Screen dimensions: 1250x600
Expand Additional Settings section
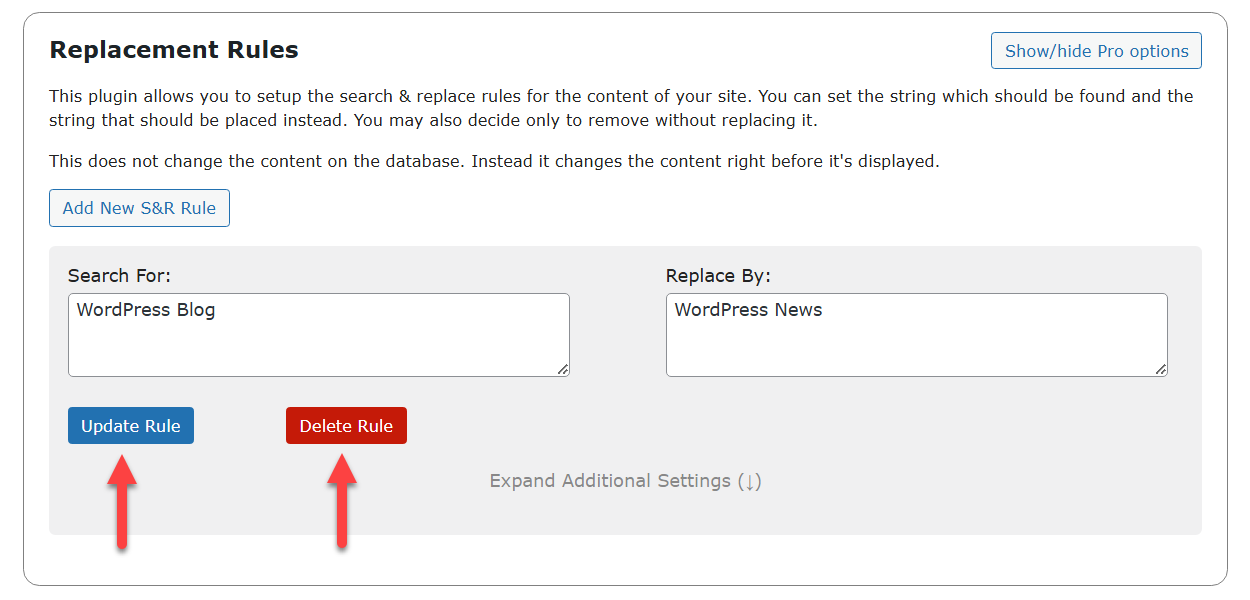626,481
